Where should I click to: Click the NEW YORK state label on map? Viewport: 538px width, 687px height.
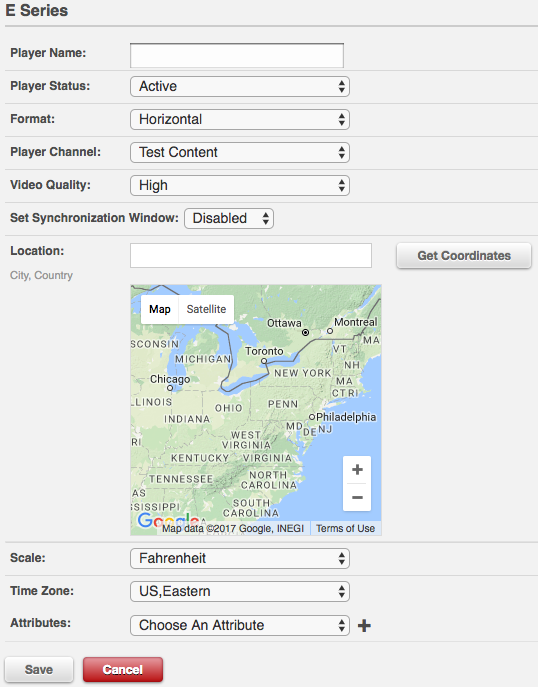(303, 373)
